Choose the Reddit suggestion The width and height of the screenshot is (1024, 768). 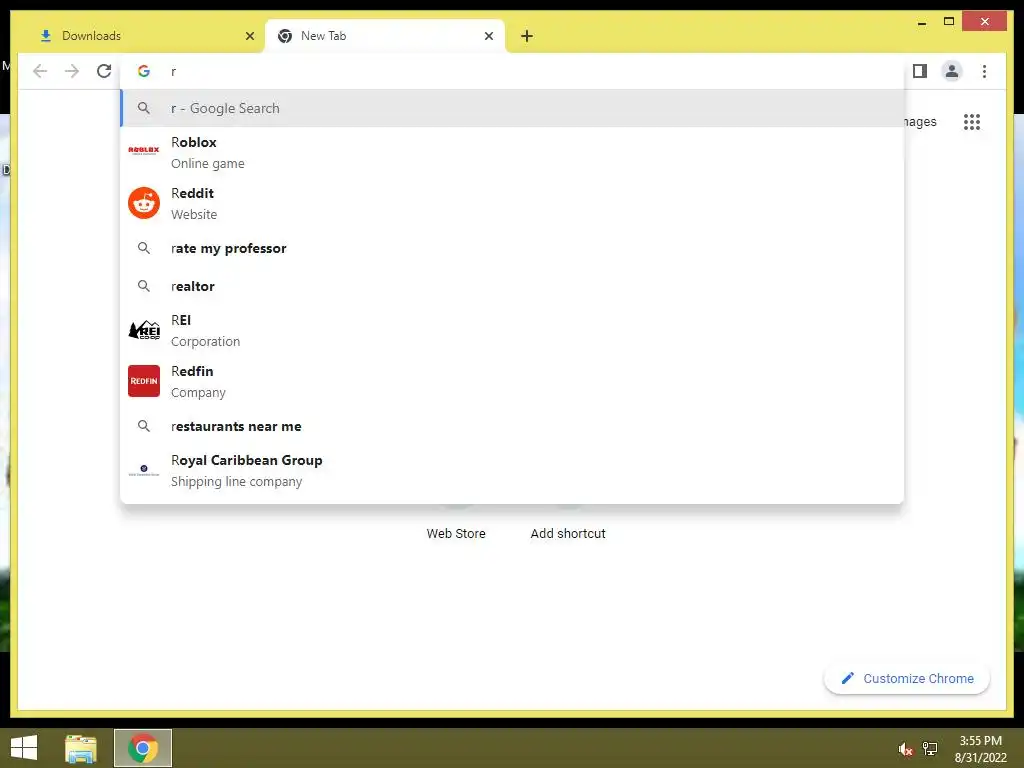pyautogui.click(x=512, y=203)
